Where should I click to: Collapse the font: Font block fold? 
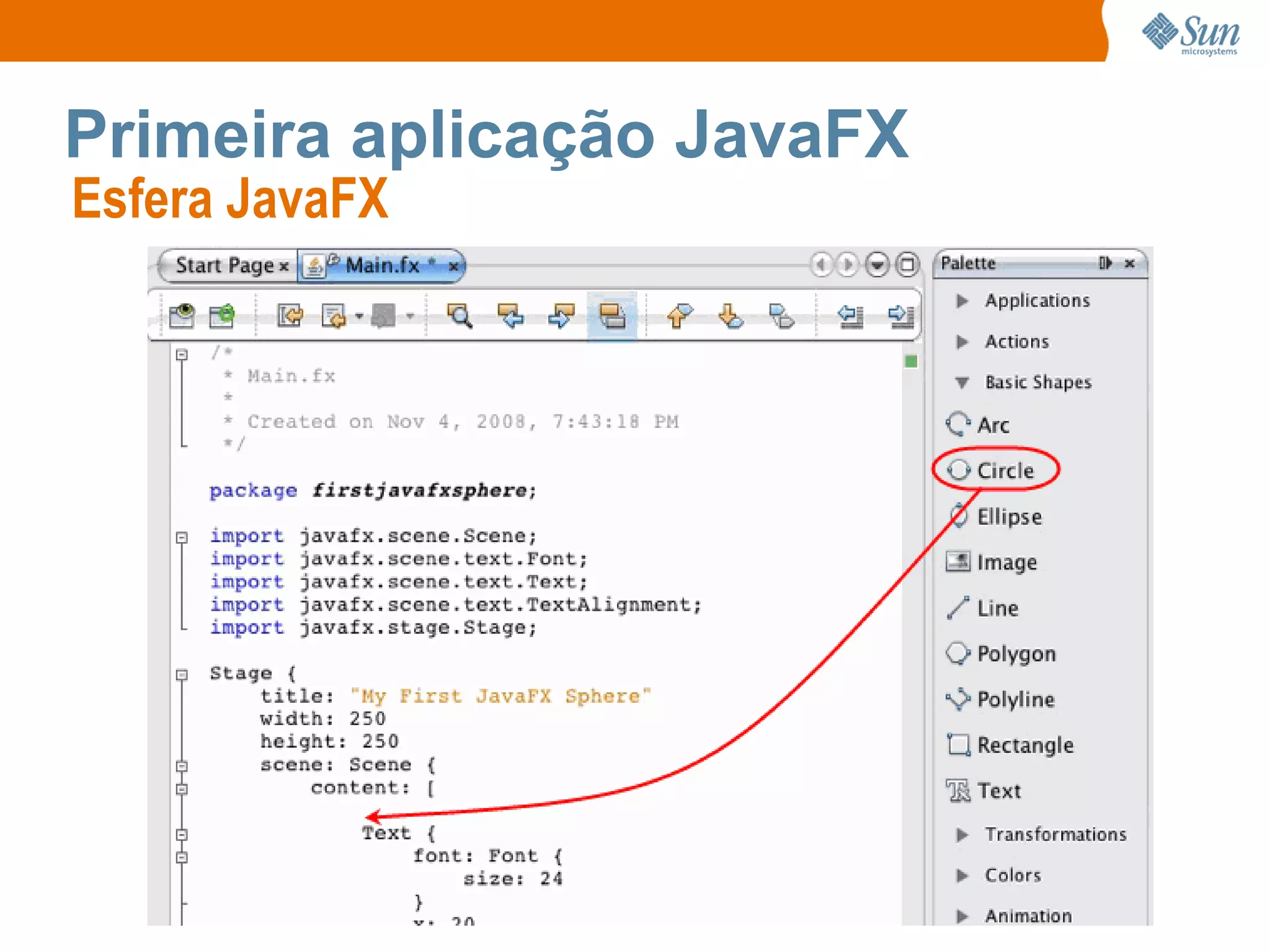[x=182, y=858]
